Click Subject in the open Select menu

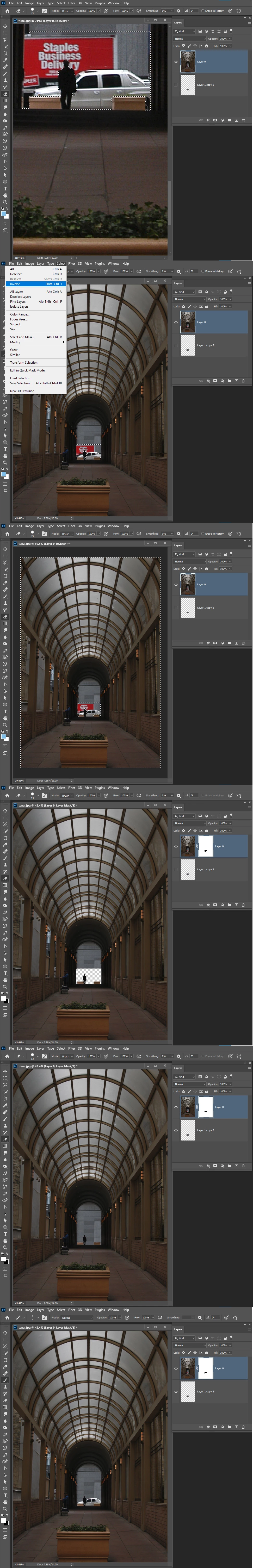pos(36,324)
